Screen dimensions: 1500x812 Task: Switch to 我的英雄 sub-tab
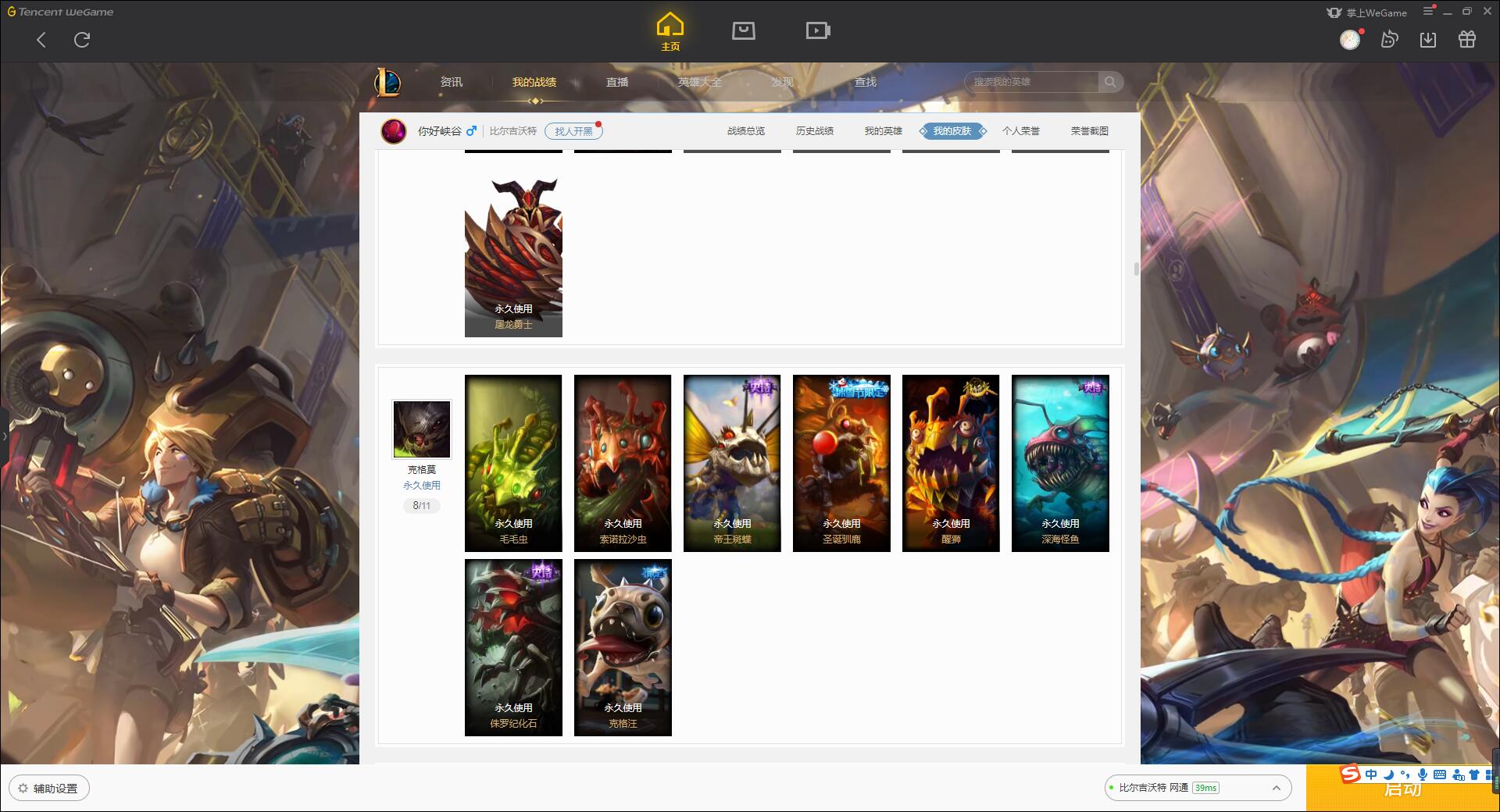point(884,131)
